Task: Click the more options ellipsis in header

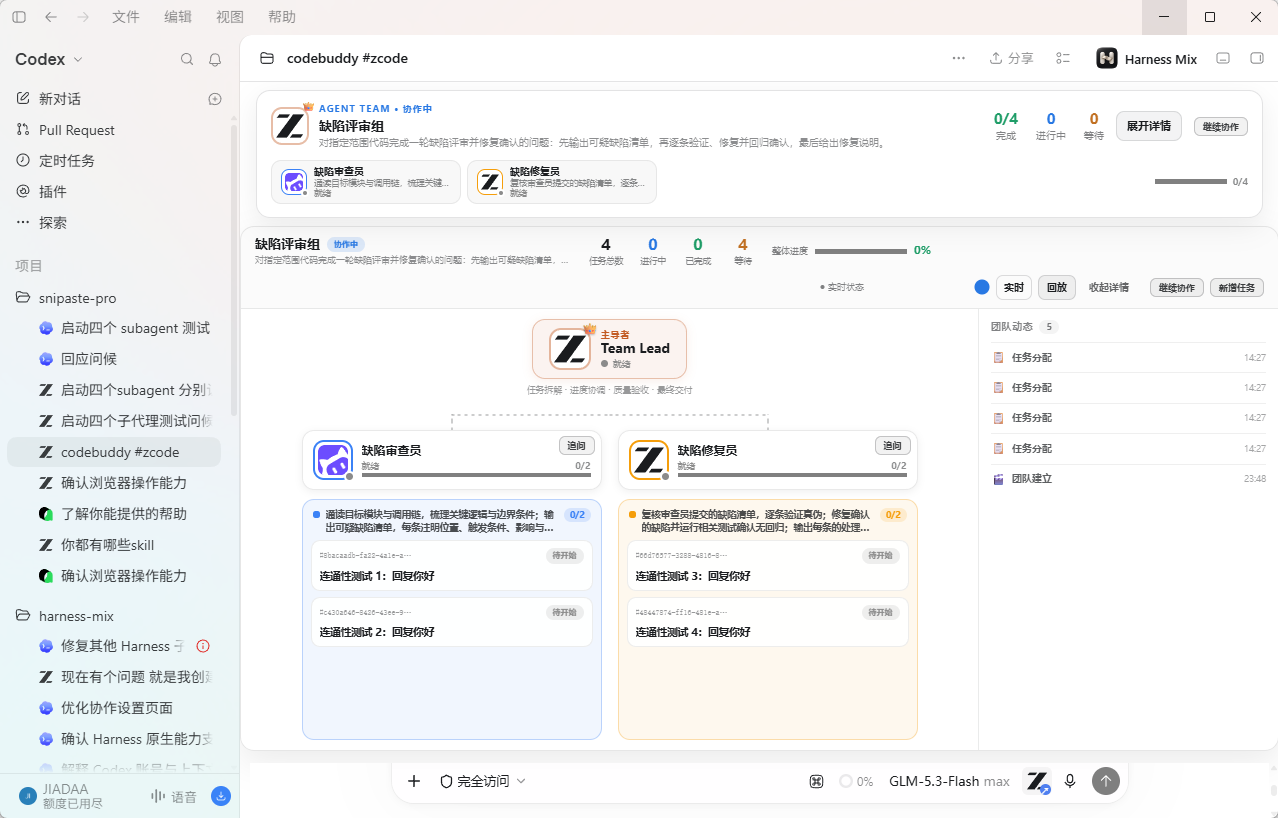Action: 959,59
